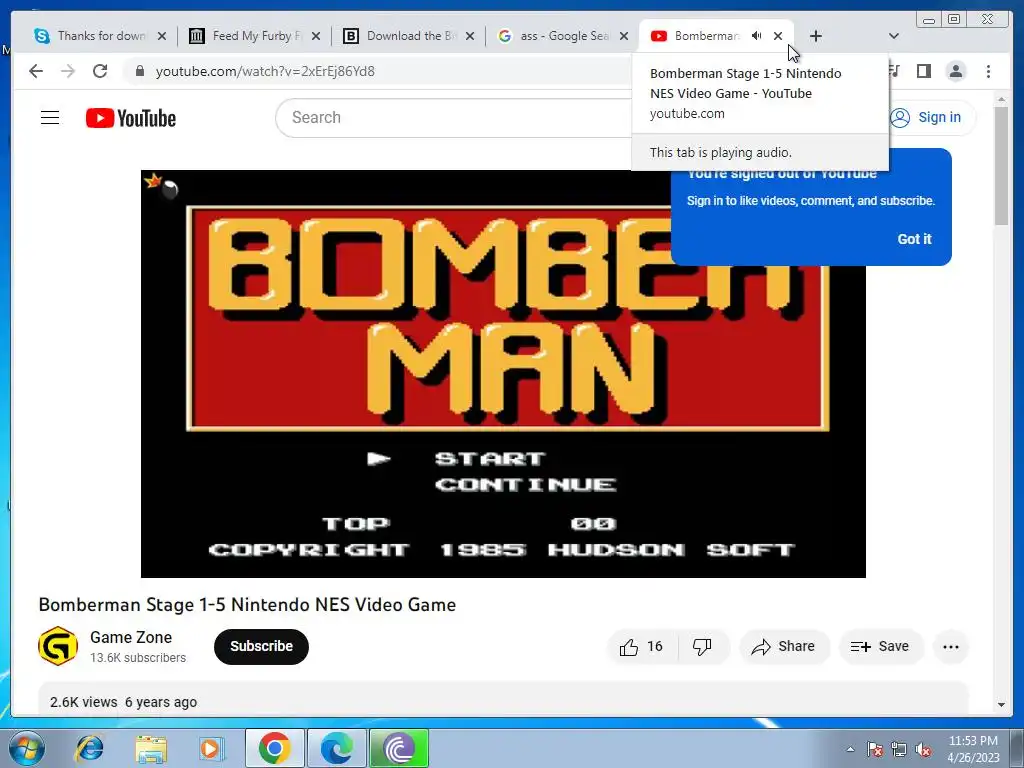Go to YouTube home via logo

click(131, 118)
